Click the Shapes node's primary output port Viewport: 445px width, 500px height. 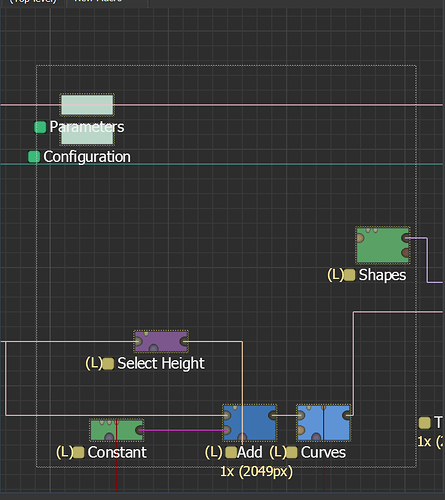pyautogui.click(x=406, y=238)
